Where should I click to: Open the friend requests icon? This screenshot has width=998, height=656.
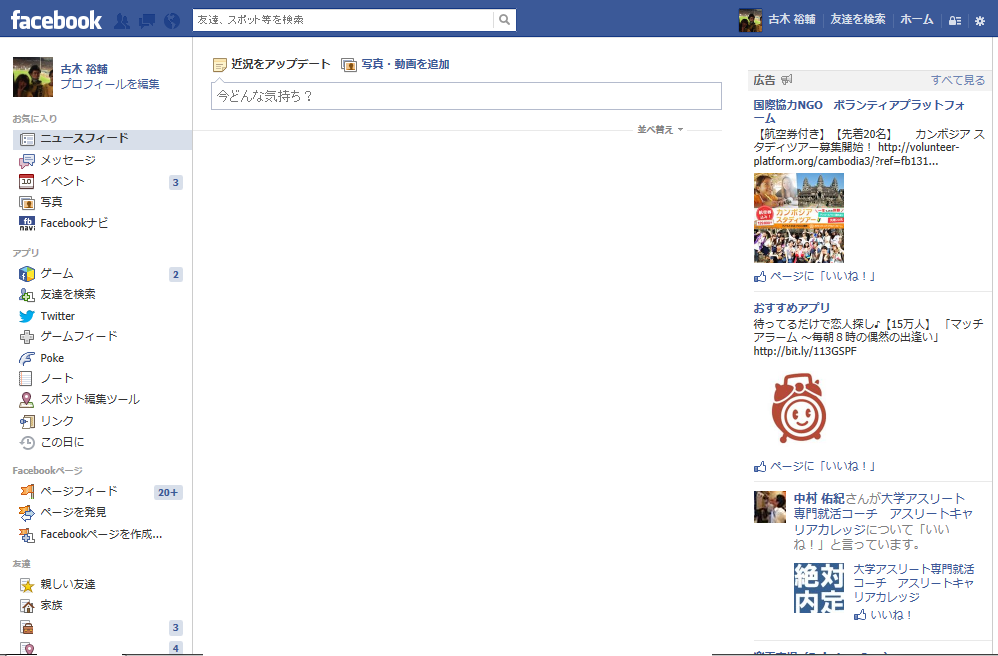pos(122,21)
